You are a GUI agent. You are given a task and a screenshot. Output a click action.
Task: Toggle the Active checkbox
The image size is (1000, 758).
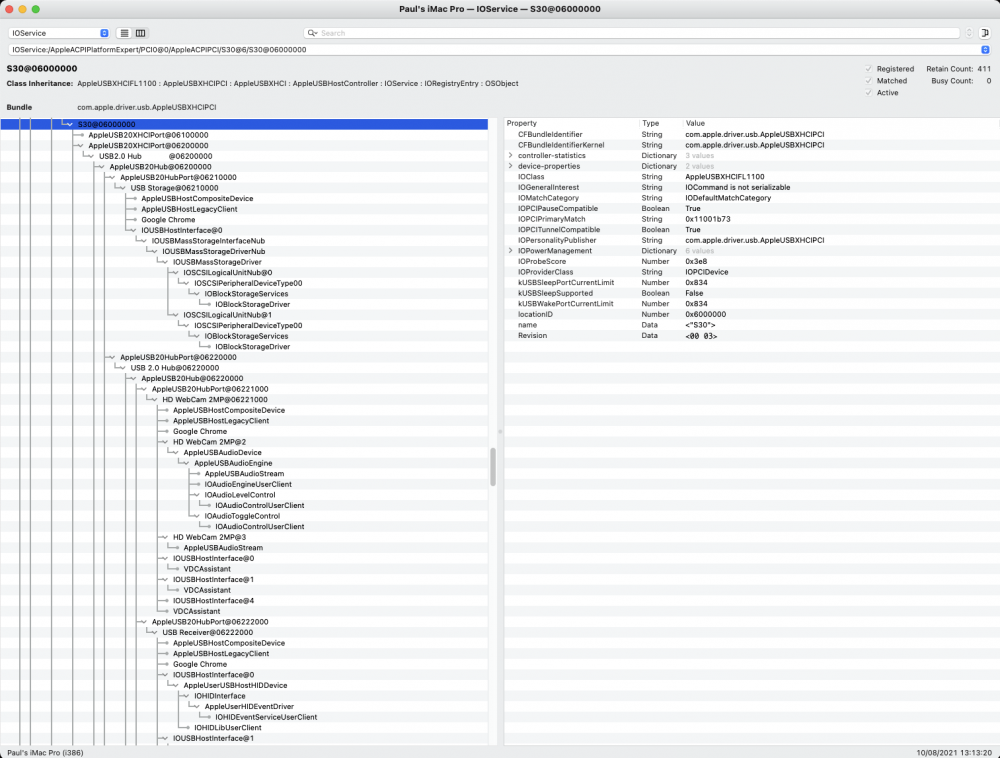(868, 93)
